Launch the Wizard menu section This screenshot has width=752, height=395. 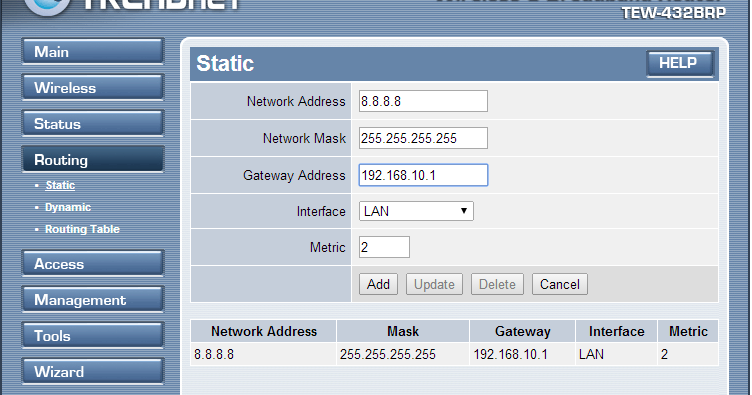pyautogui.click(x=93, y=372)
